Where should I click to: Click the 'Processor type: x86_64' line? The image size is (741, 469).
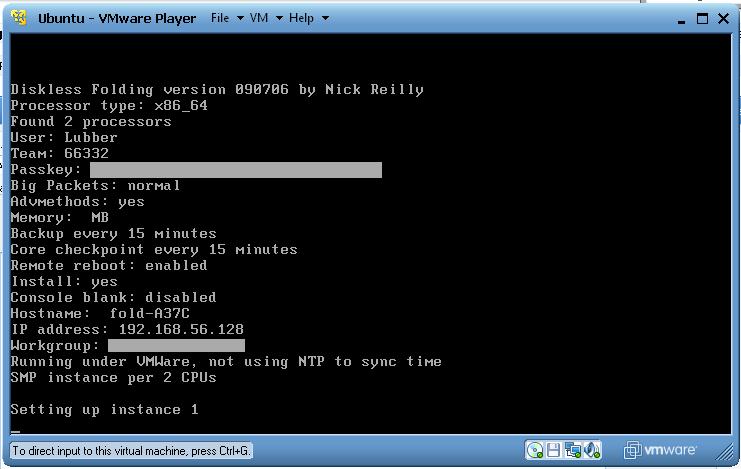pos(109,105)
